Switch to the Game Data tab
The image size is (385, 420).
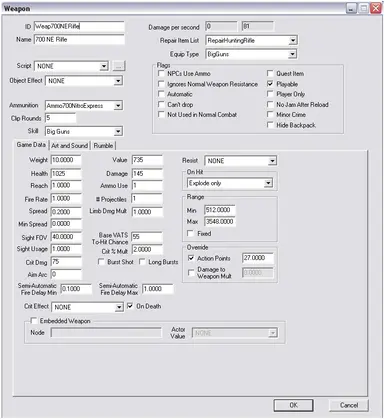(31, 145)
